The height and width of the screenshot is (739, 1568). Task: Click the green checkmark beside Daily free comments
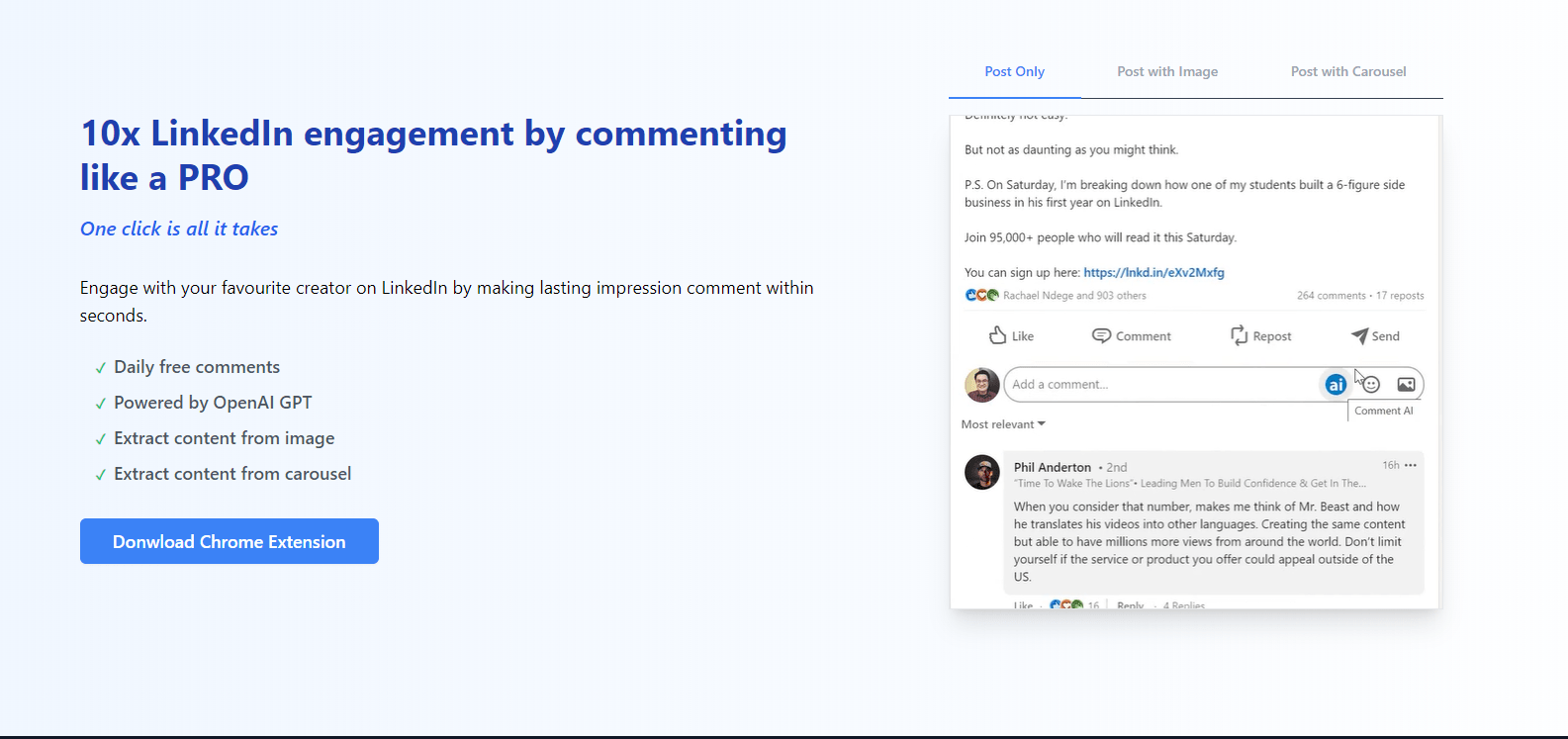point(101,368)
